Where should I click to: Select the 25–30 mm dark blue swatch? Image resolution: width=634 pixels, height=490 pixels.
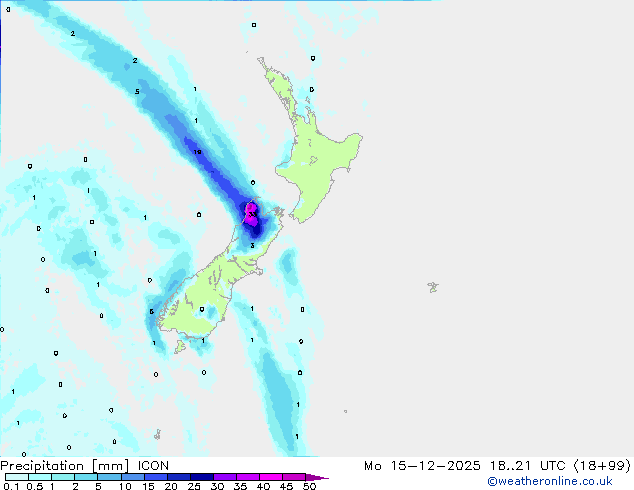point(201,477)
